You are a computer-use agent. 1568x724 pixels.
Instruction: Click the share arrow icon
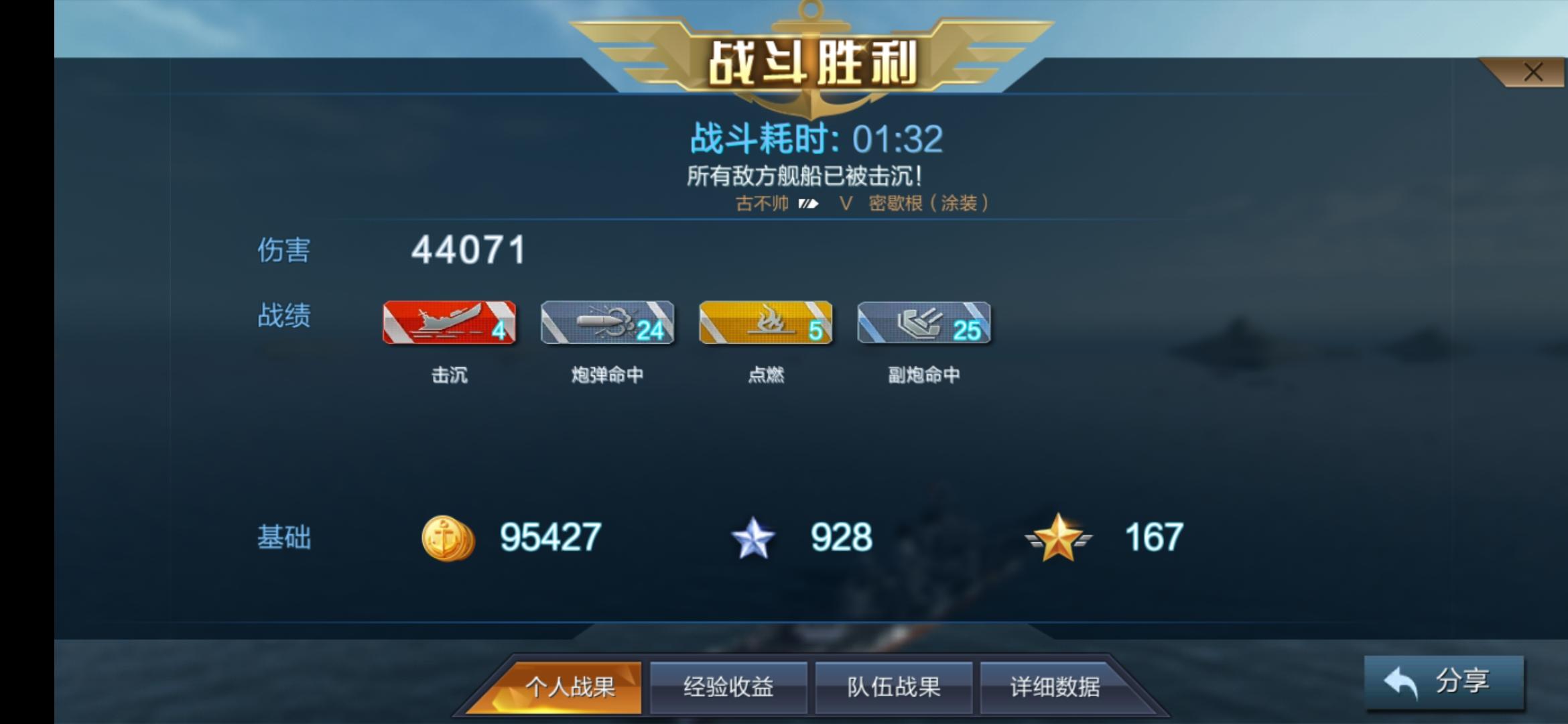click(x=1401, y=683)
